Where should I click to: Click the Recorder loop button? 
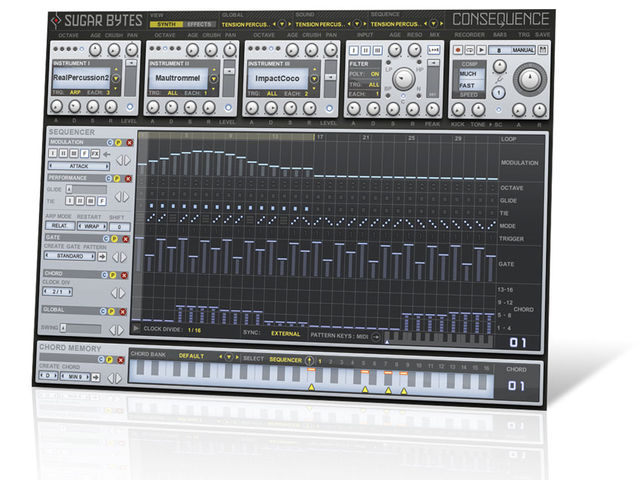(x=470, y=50)
